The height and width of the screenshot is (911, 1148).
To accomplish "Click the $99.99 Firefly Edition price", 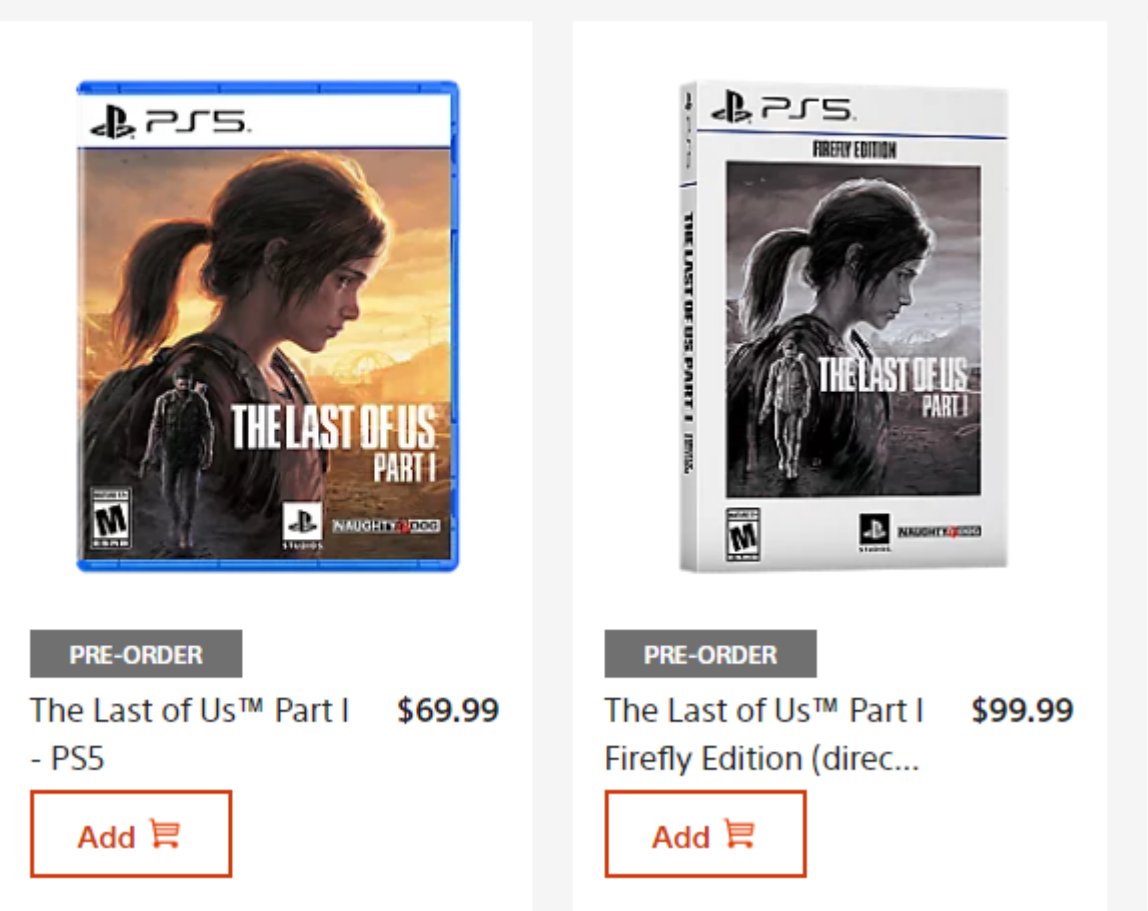I will (1021, 710).
